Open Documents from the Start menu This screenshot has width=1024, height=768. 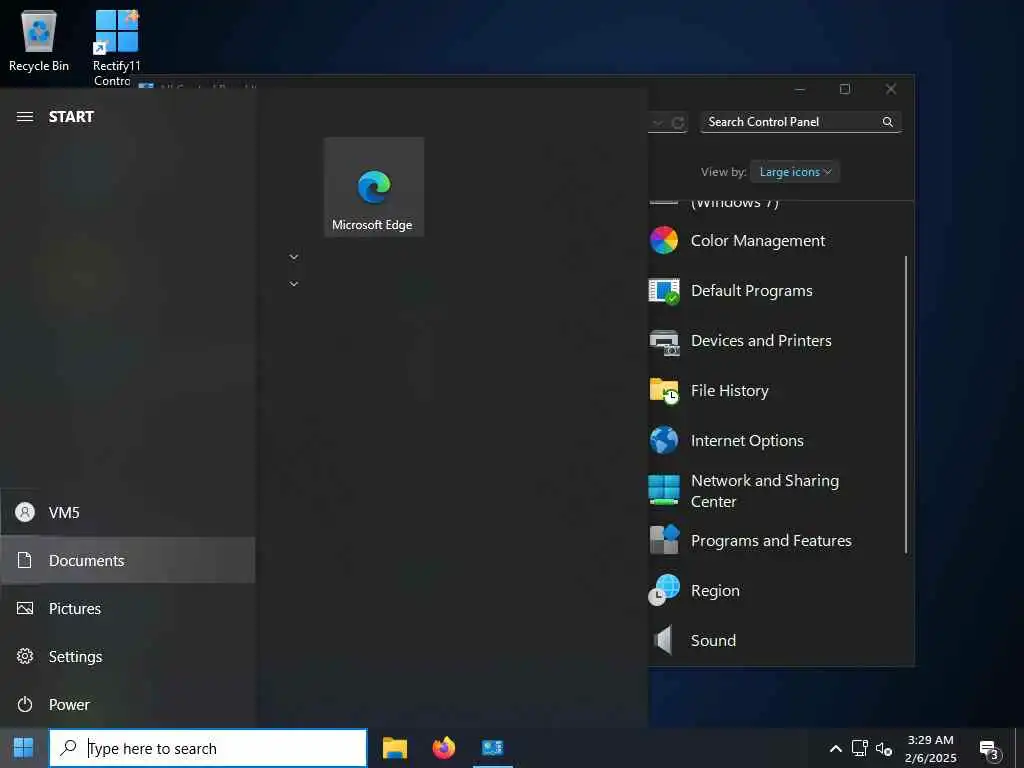point(128,560)
